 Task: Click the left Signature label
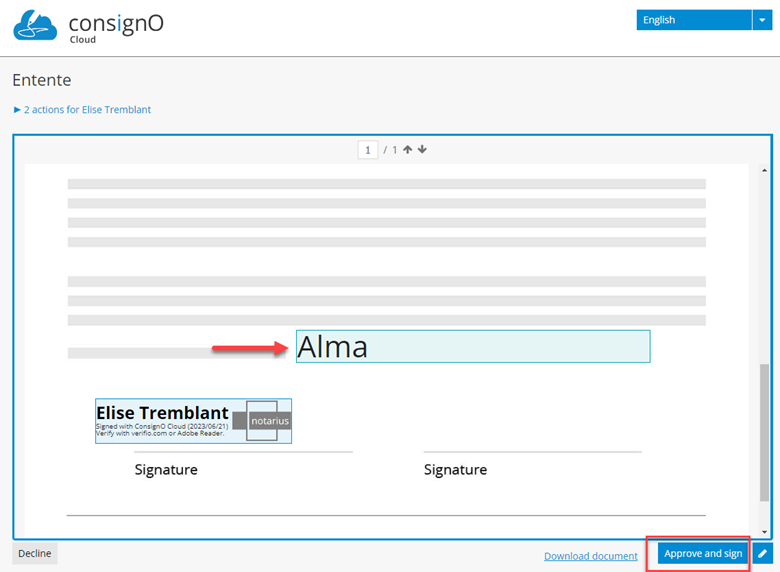coord(166,469)
